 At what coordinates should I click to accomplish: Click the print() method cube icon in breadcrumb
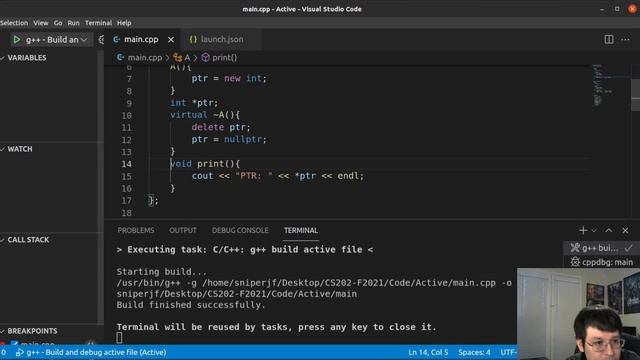click(206, 58)
